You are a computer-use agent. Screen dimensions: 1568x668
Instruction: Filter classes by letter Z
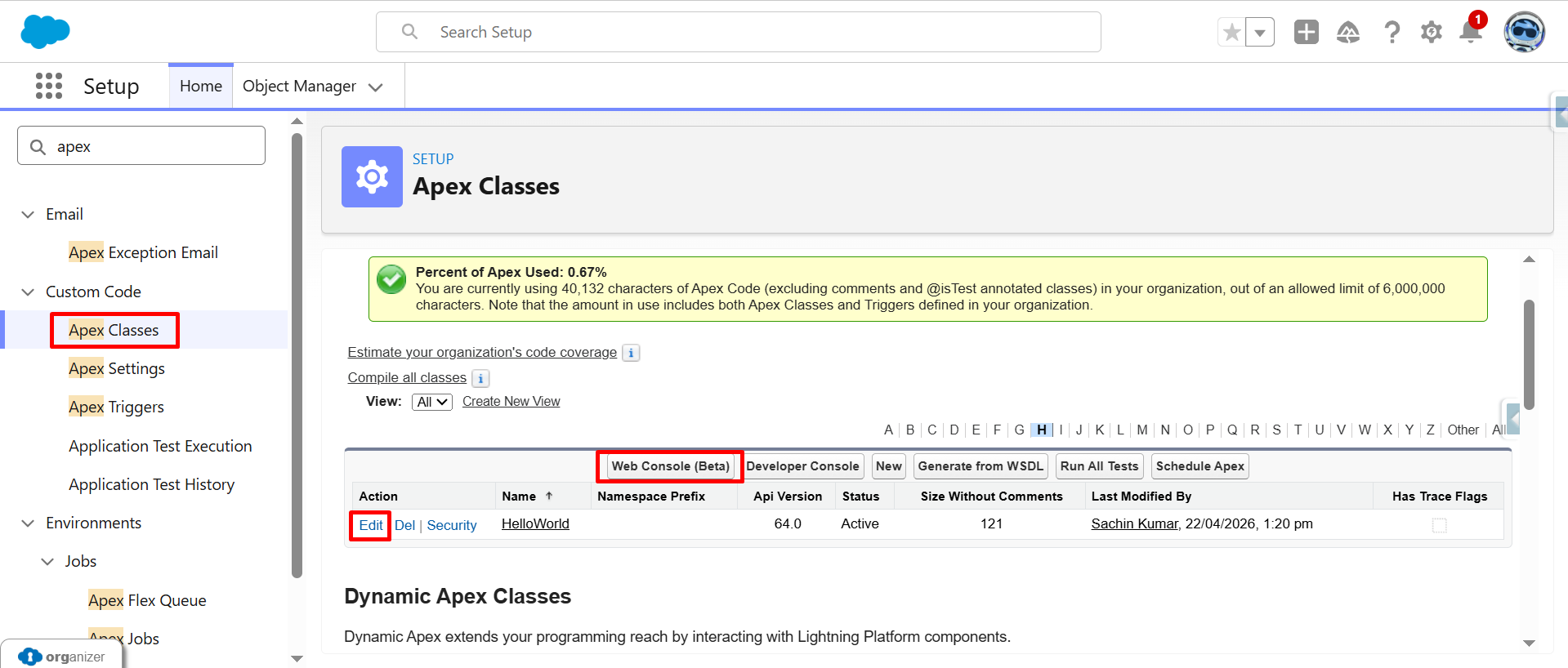pos(1430,430)
